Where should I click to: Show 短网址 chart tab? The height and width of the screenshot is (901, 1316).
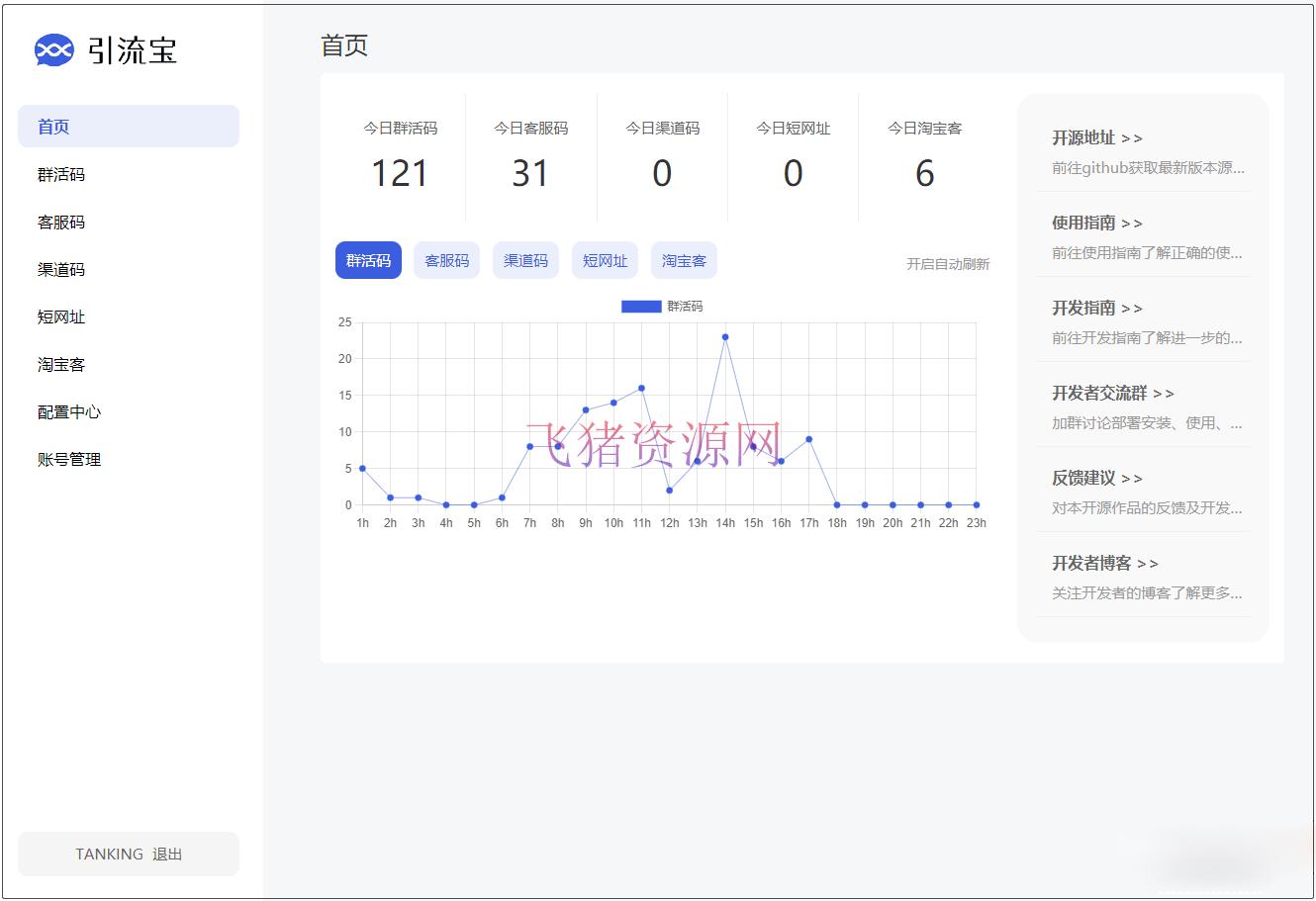605,261
